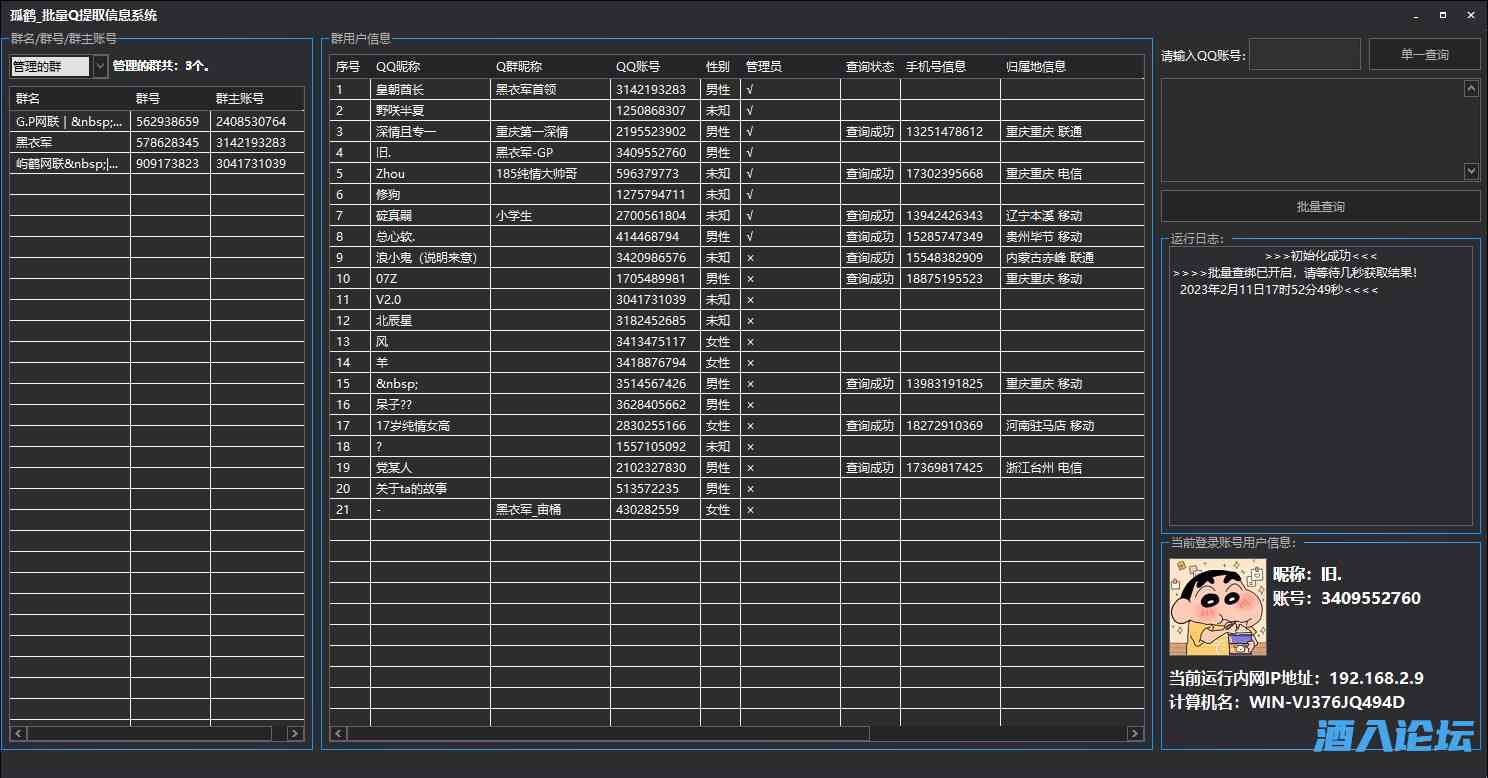Click the admin checkmark cell in row 8

(750, 236)
